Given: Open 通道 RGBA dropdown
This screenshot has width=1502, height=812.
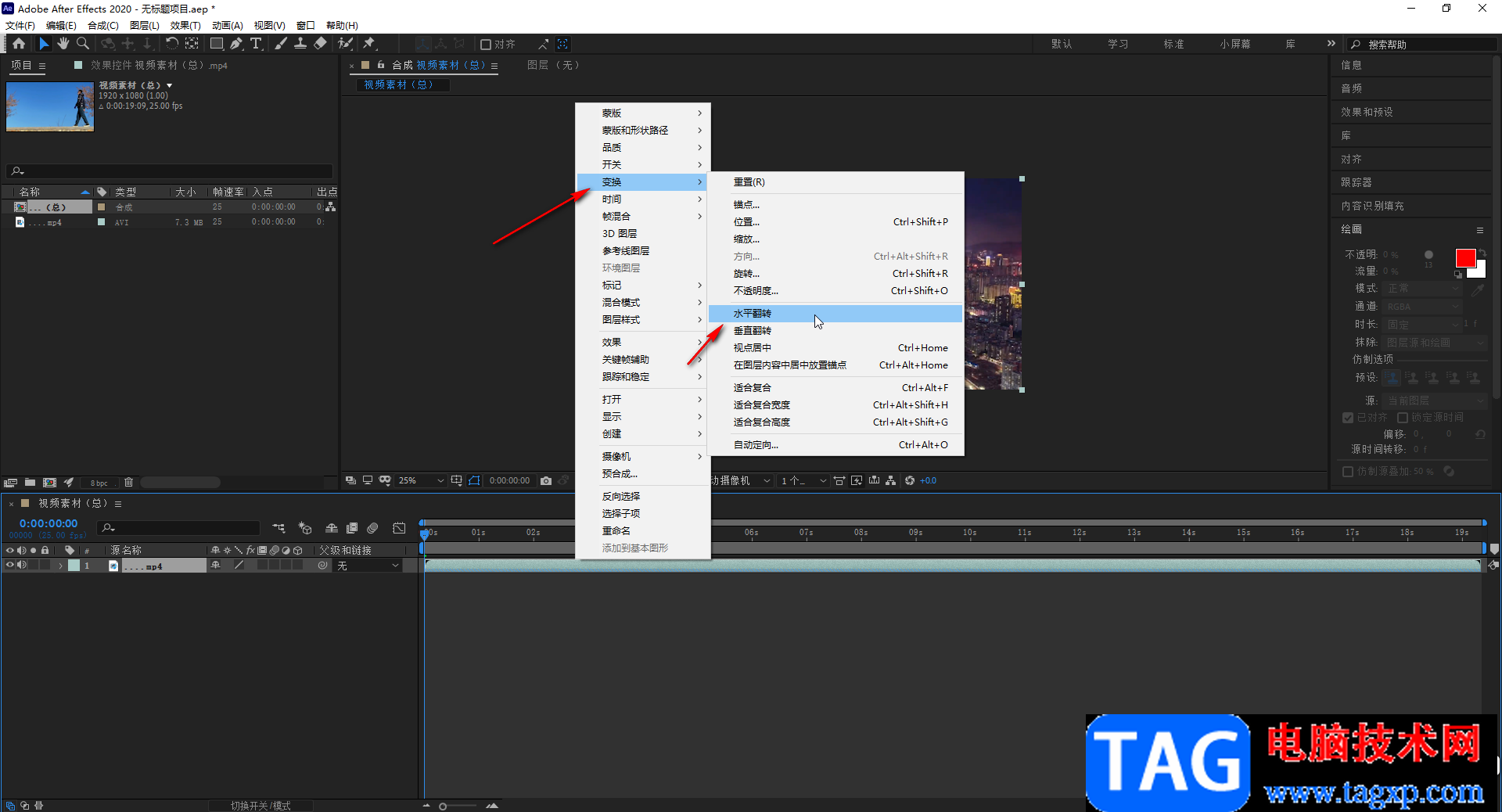Looking at the screenshot, I should pyautogui.click(x=1422, y=307).
